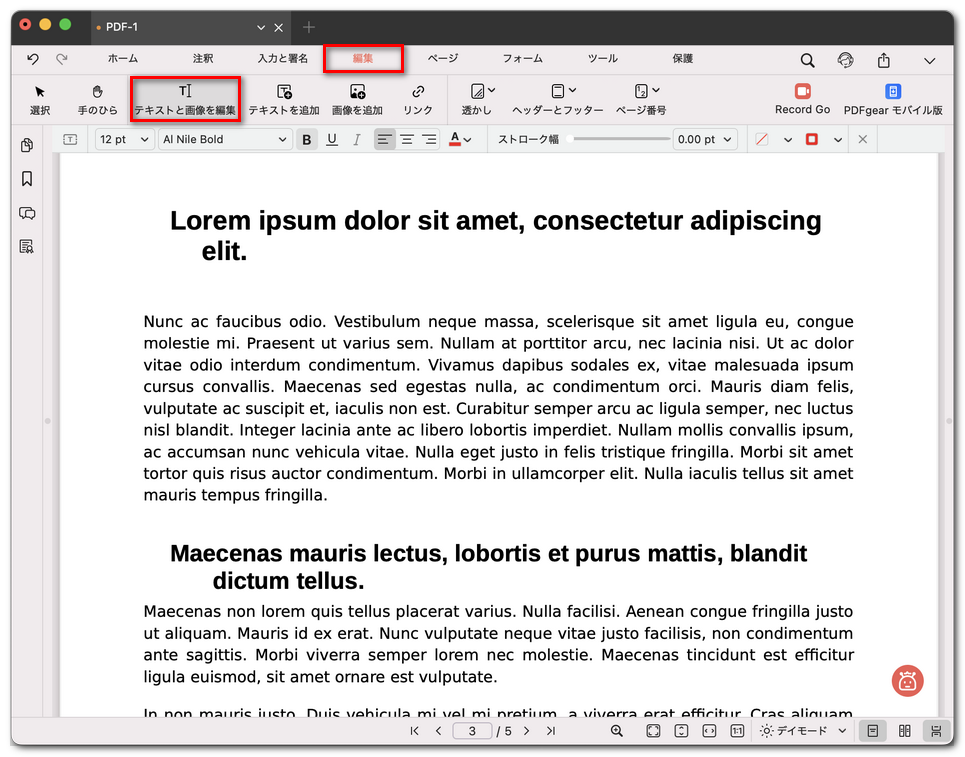This screenshot has width=965, height=757.
Task: Click the Add Text (テキストを追加) tool
Action: pyautogui.click(x=284, y=98)
